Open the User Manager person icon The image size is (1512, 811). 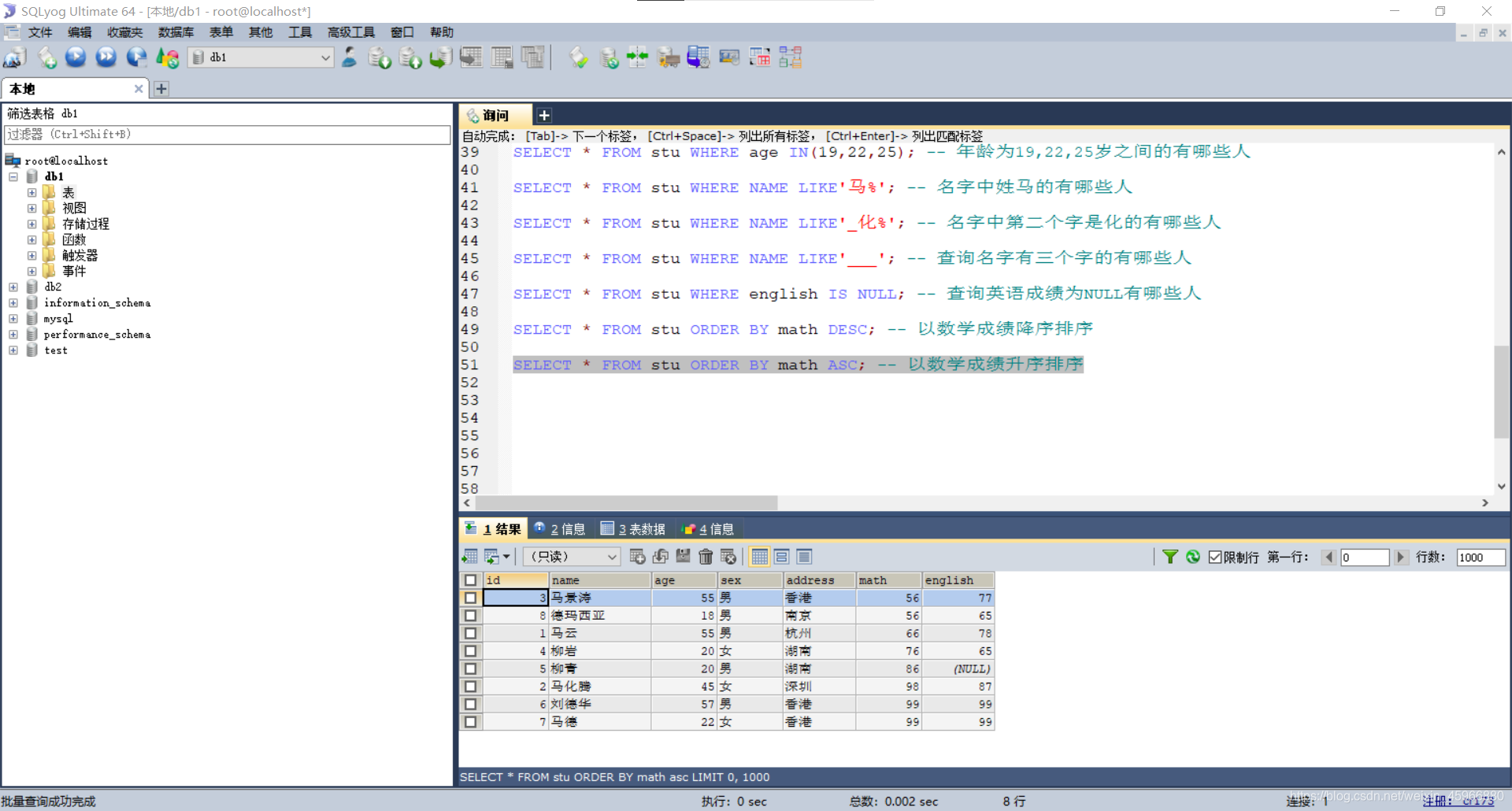pyautogui.click(x=350, y=57)
